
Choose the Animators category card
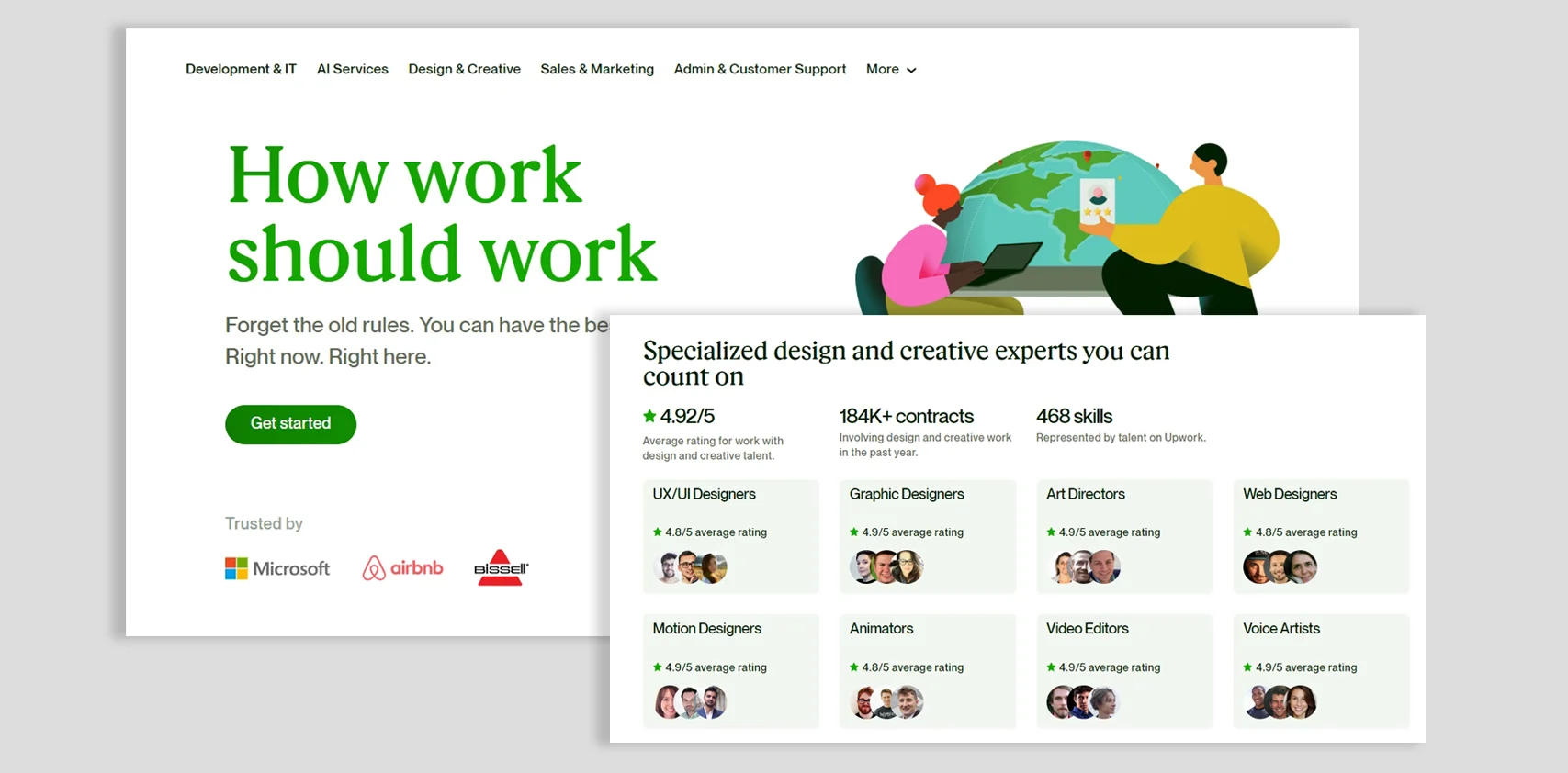881,629
